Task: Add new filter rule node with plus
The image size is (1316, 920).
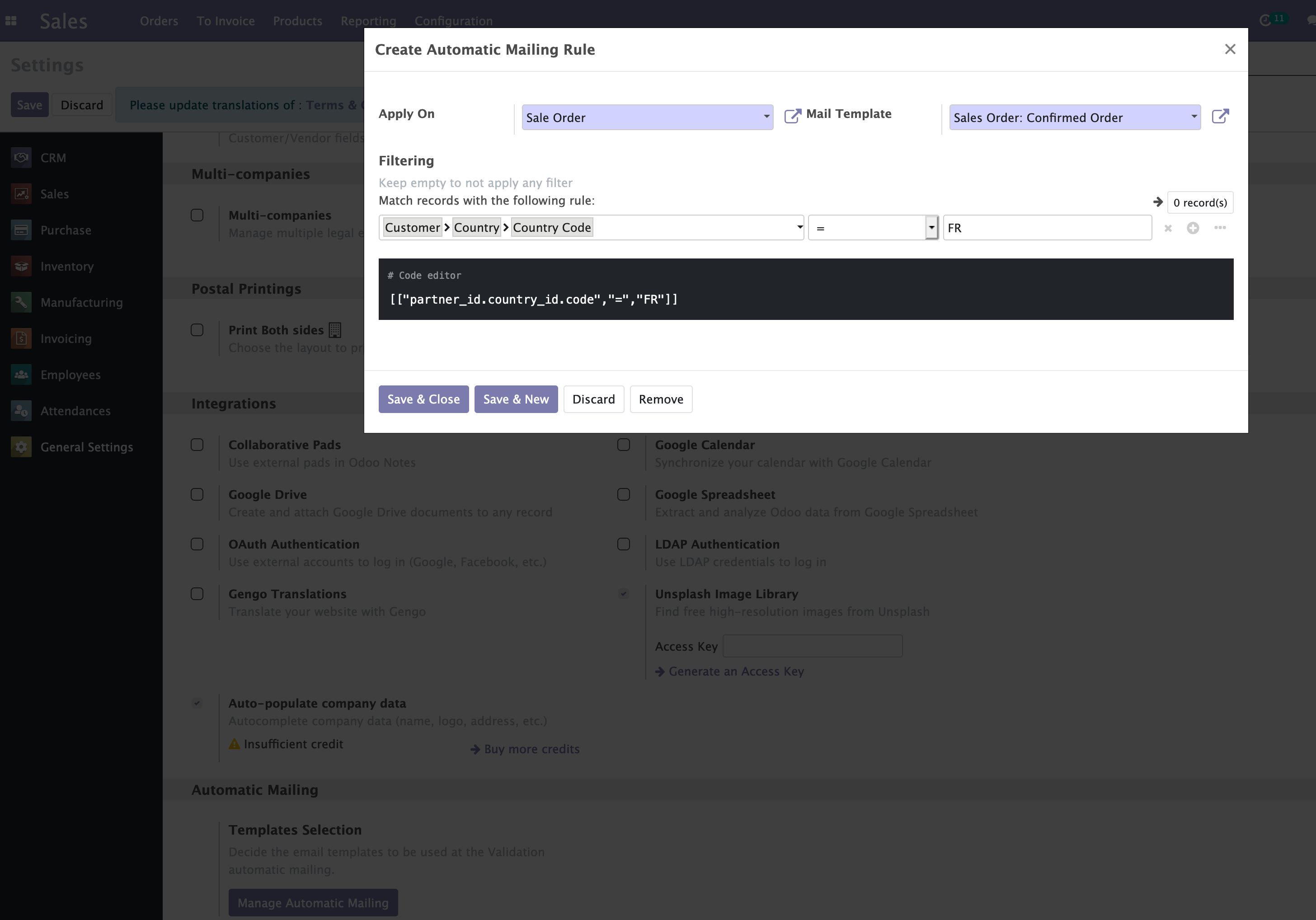Action: (1193, 228)
